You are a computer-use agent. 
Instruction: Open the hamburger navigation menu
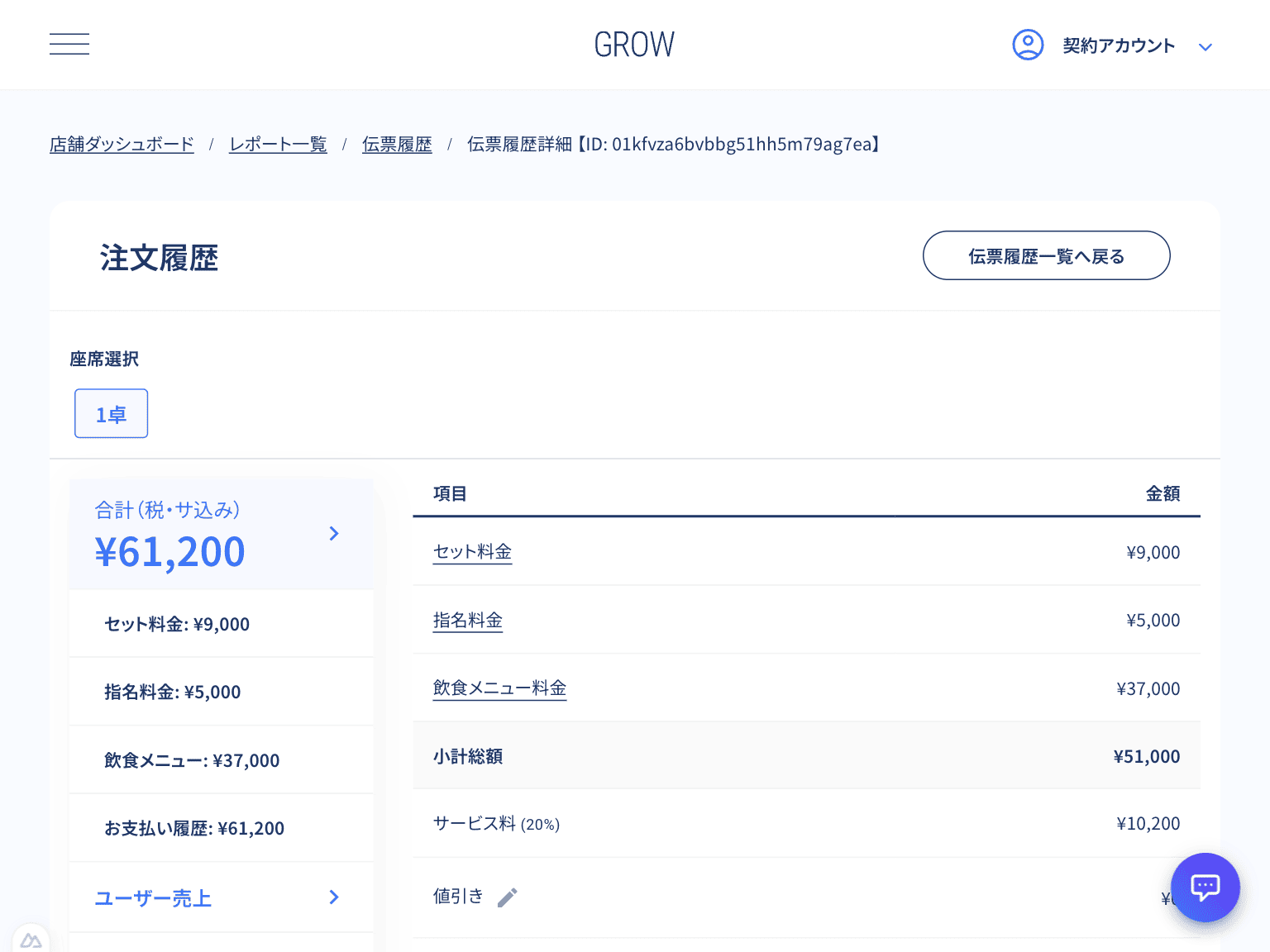(x=69, y=45)
